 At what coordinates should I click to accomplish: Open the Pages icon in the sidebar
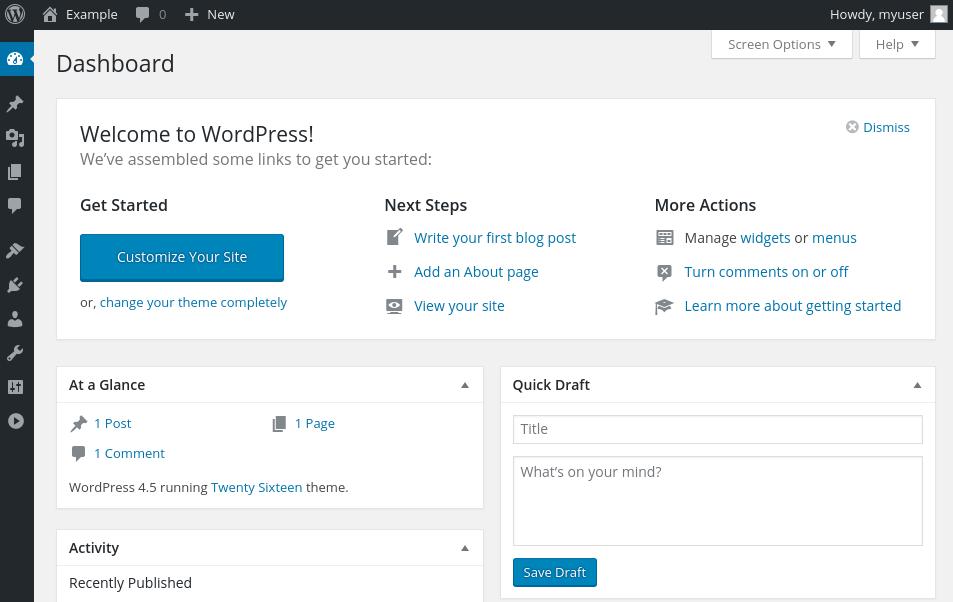pyautogui.click(x=15, y=172)
